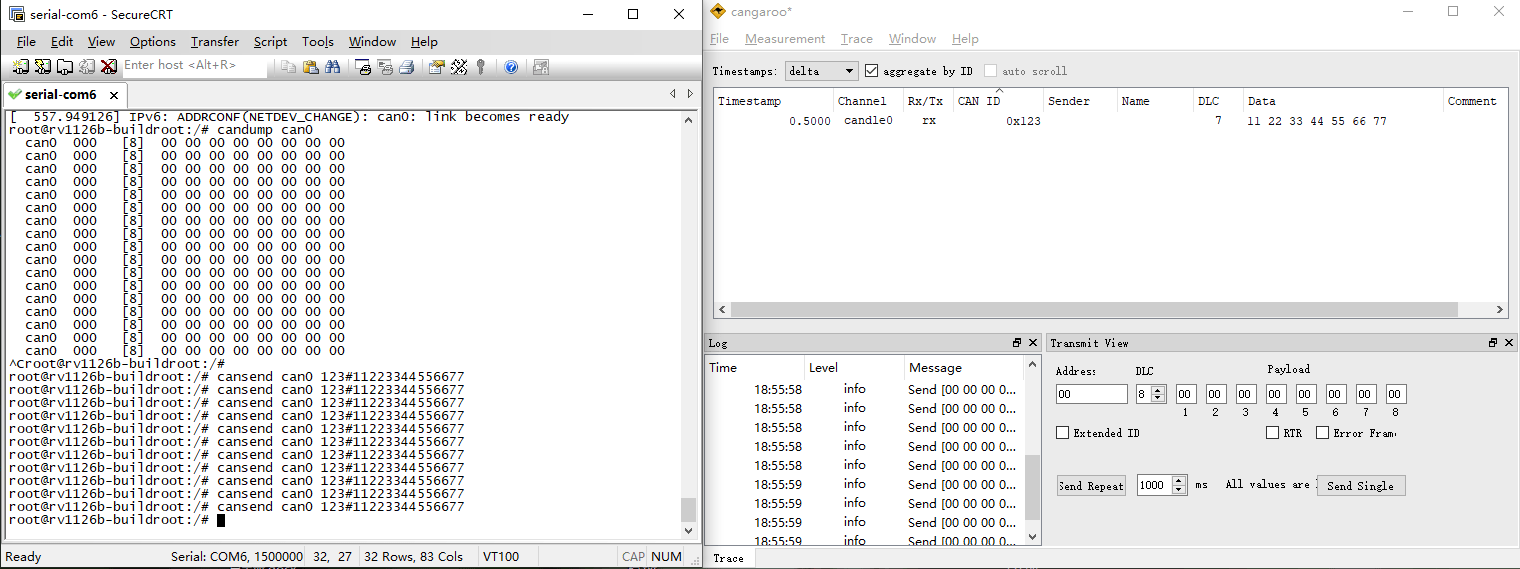Open Global Options tools icon
Image resolution: width=1520 pixels, height=569 pixels.
(459, 67)
